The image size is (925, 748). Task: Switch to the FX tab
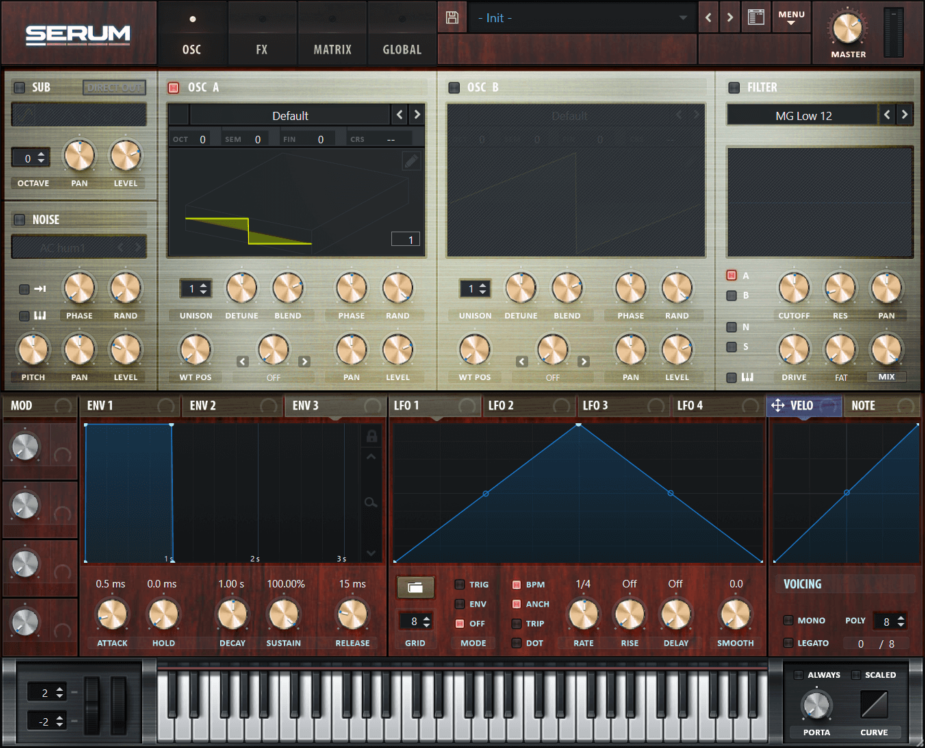[x=261, y=33]
